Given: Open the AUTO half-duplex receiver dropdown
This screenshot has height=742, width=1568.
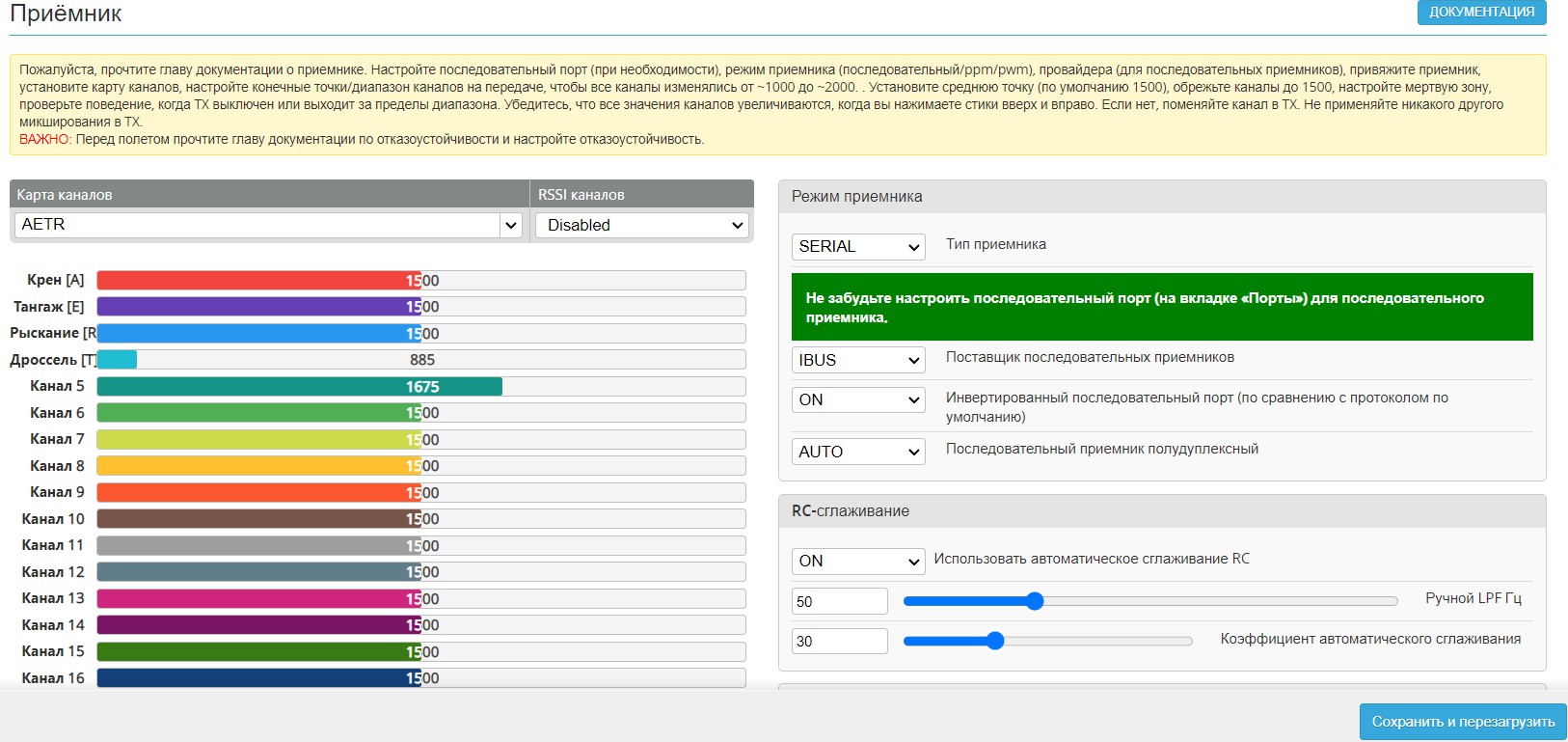Looking at the screenshot, I should point(857,452).
